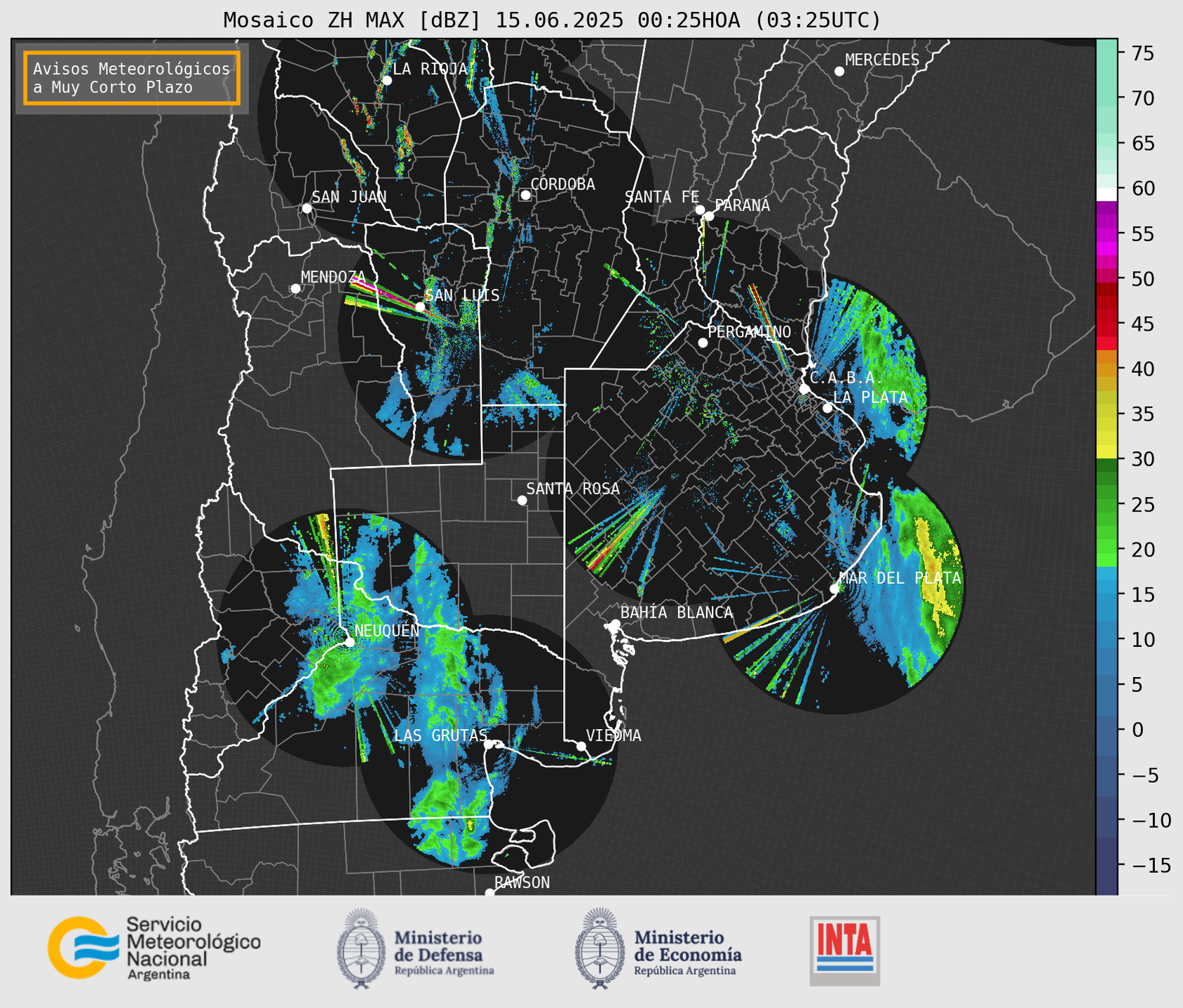Click the SAN LUIS city marker dot
The height and width of the screenshot is (1008, 1183).
click(x=420, y=307)
